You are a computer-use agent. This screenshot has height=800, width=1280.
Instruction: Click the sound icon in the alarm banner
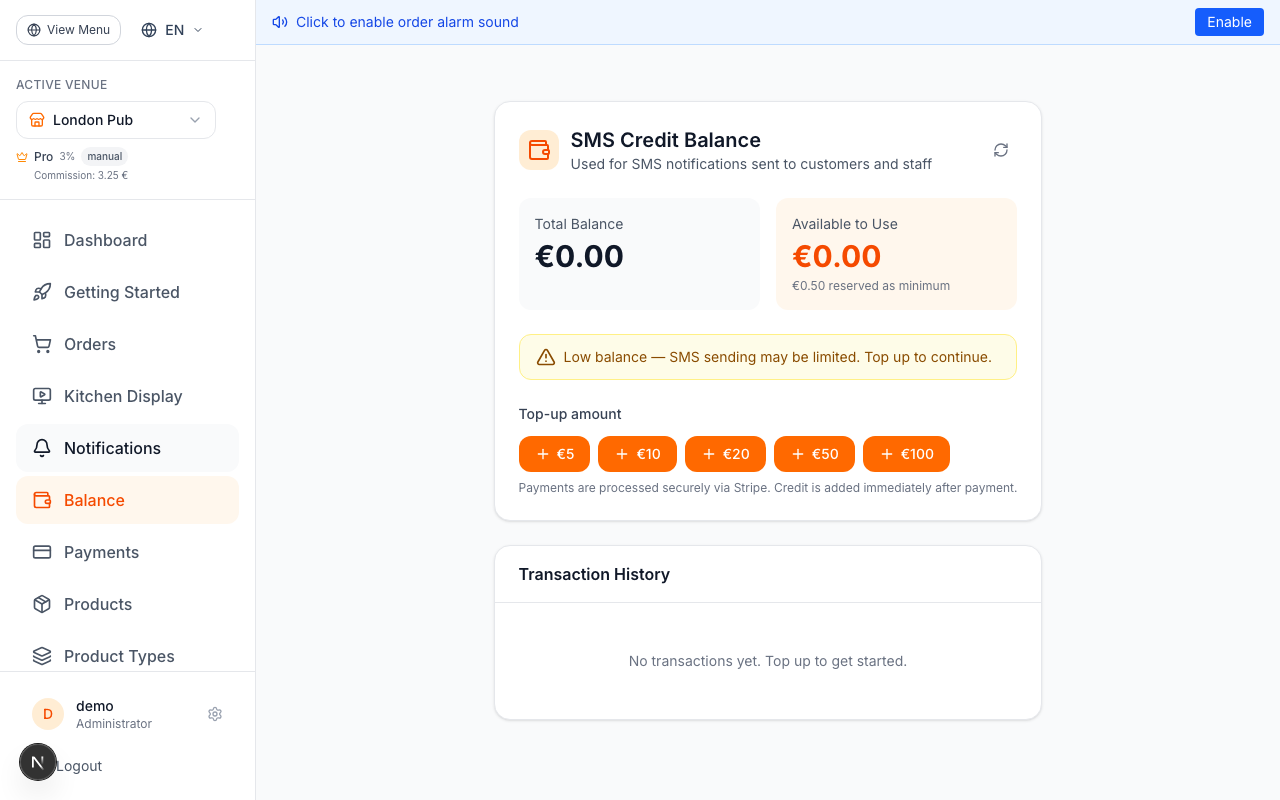click(x=279, y=22)
